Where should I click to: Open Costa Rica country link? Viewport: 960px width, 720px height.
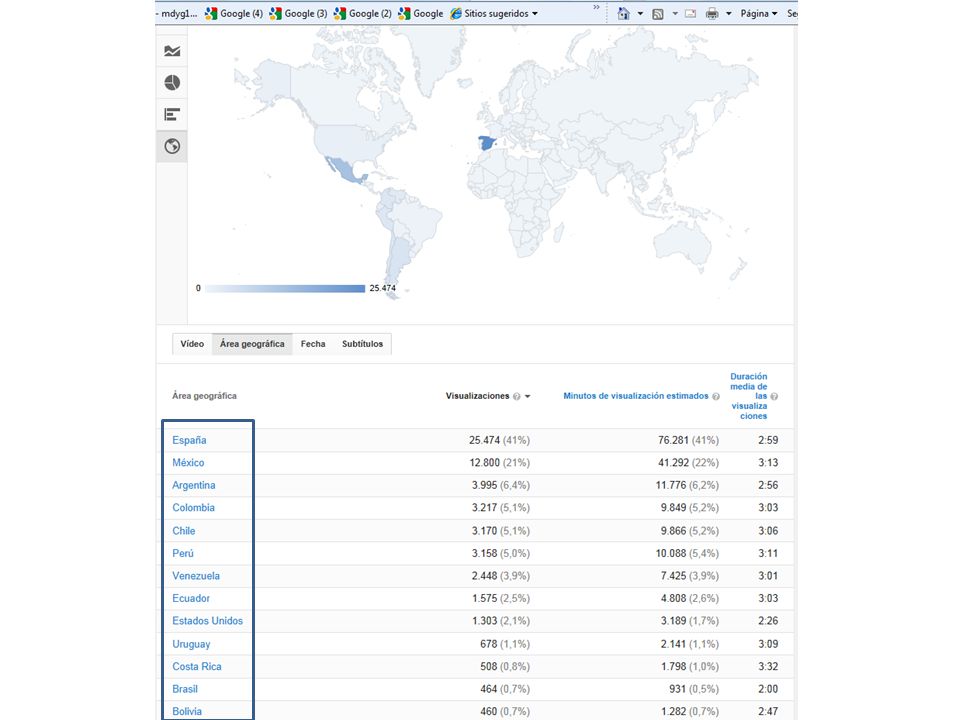click(197, 667)
